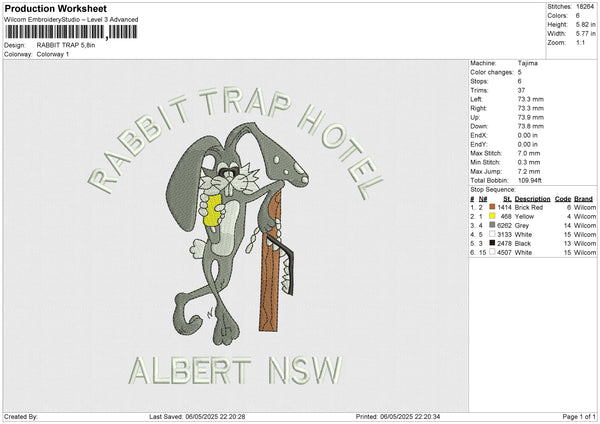Click the 'Left:' measurement label

click(476, 99)
